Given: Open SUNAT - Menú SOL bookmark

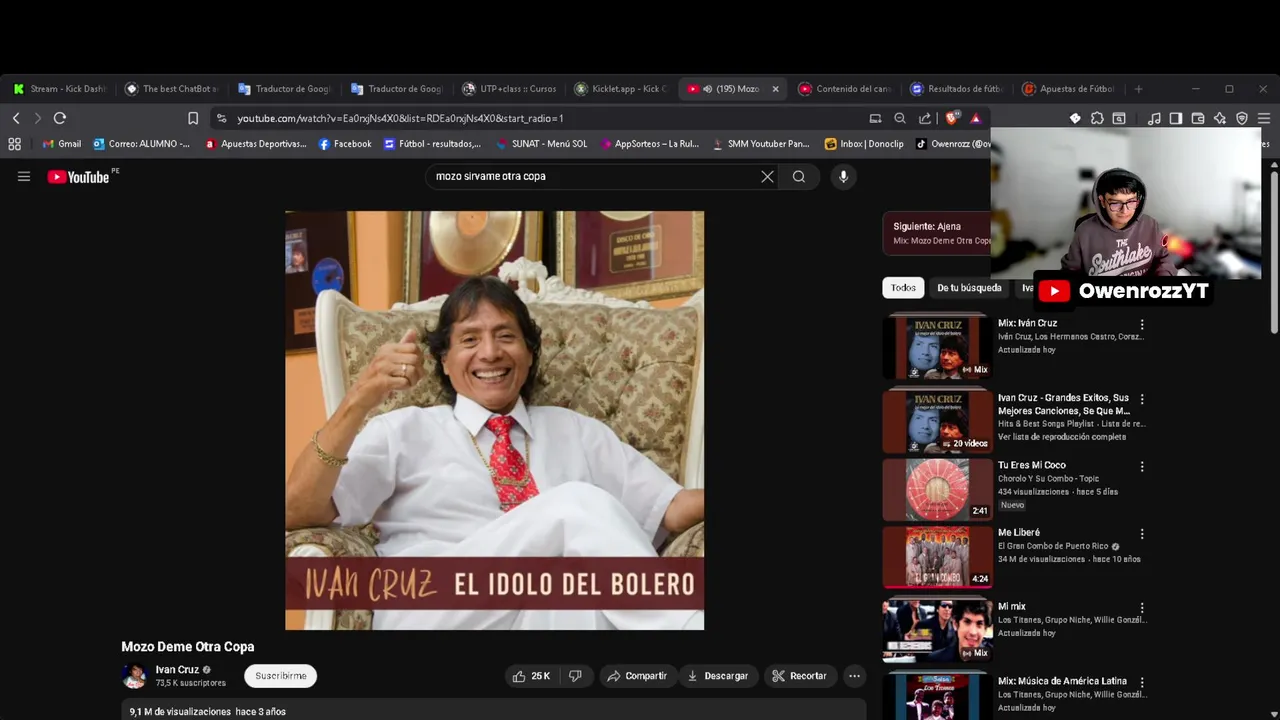Looking at the screenshot, I should click(542, 144).
